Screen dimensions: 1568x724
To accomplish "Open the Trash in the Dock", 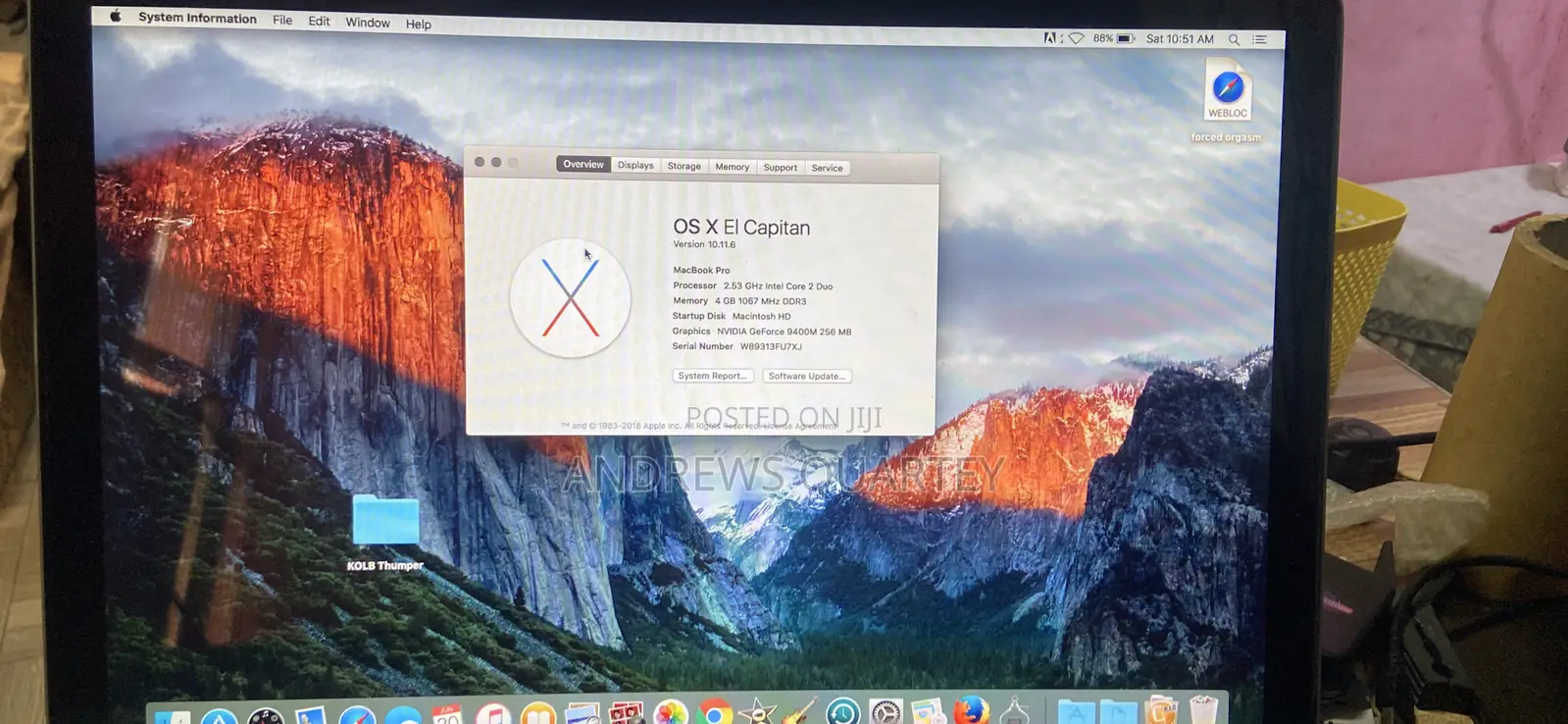I will pos(1203,711).
